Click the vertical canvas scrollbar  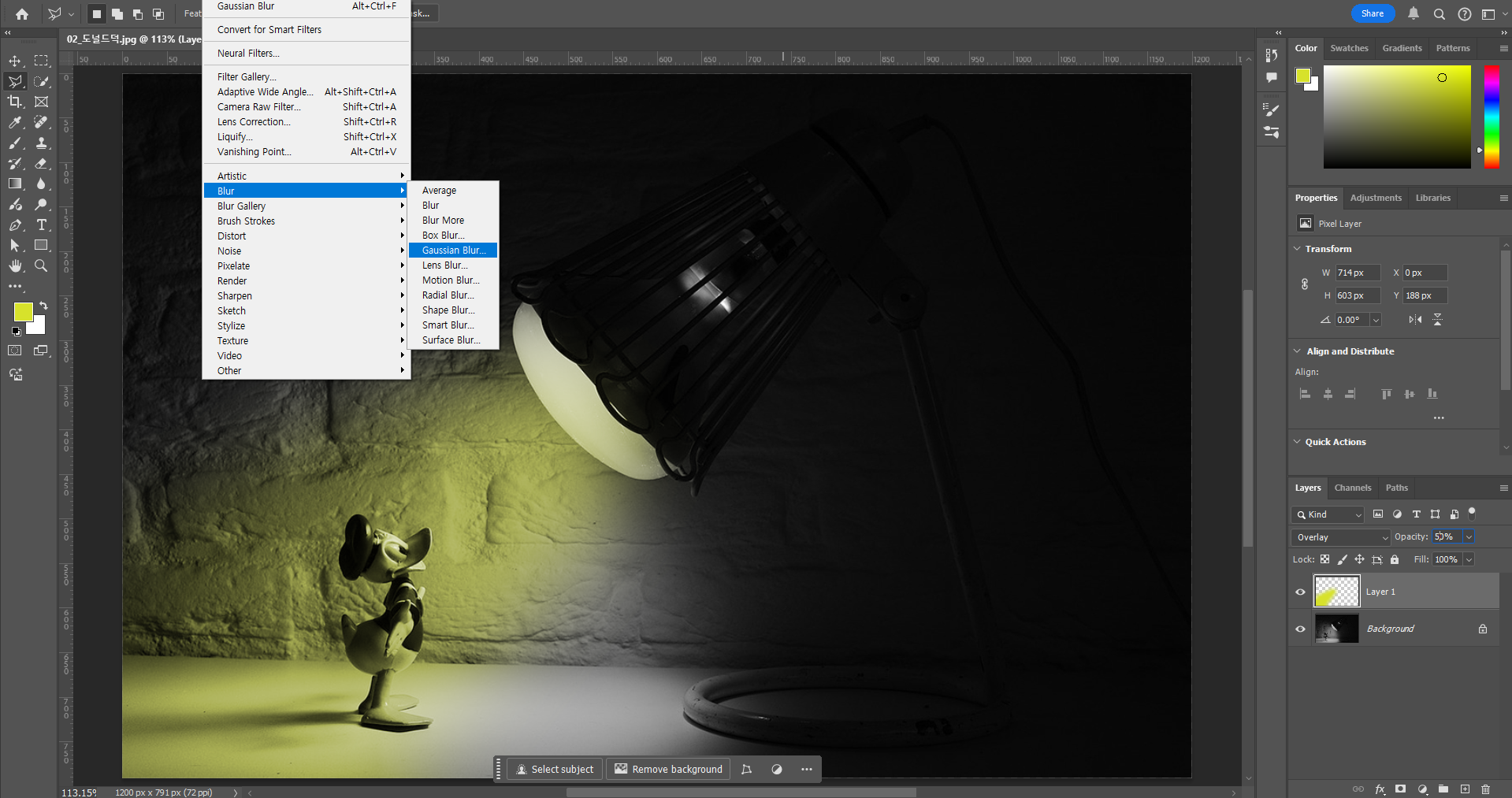[1247, 418]
